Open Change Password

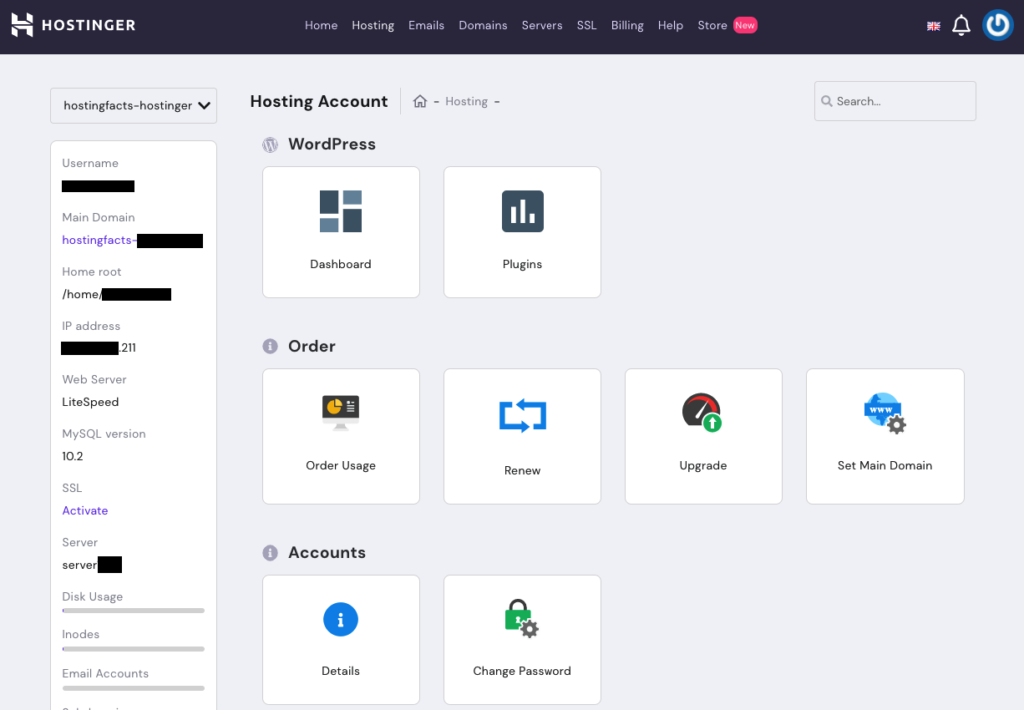tap(521, 639)
